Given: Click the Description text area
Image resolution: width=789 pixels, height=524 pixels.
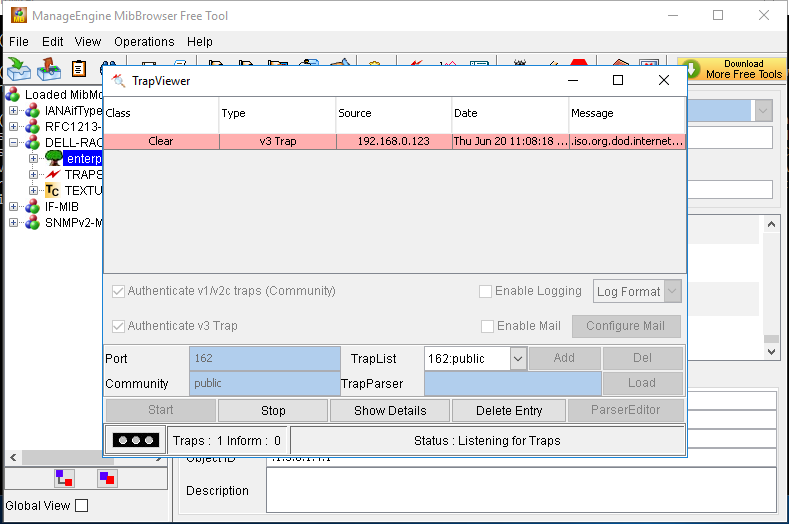Looking at the screenshot, I should click(521, 490).
